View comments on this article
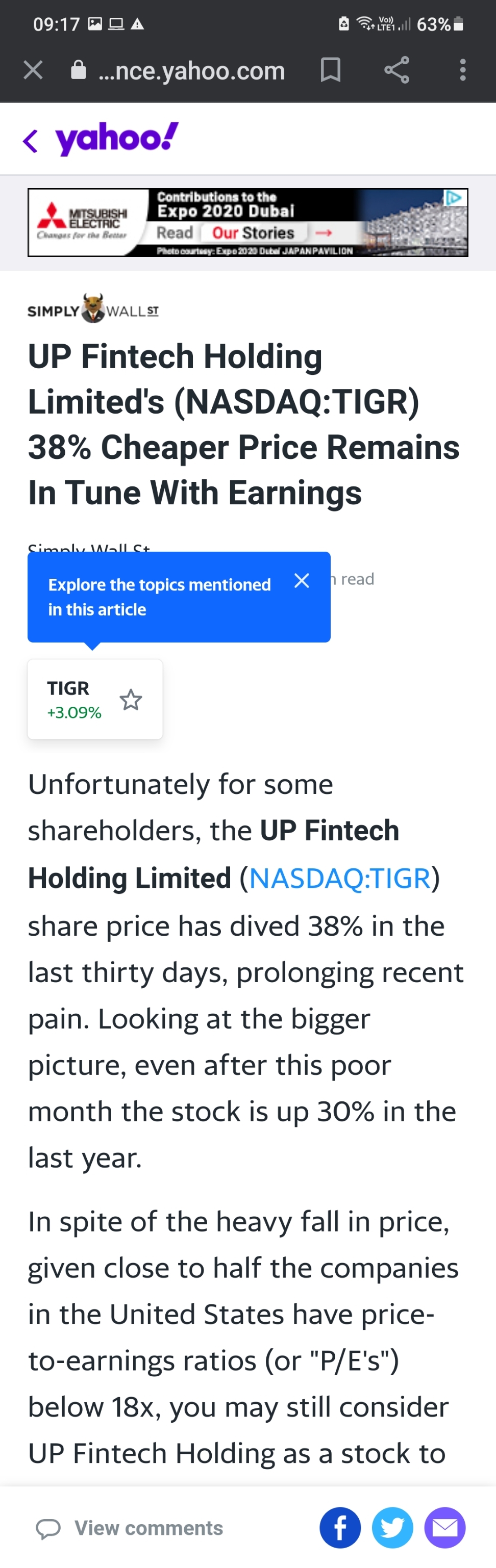The width and height of the screenshot is (496, 1568). click(148, 1528)
